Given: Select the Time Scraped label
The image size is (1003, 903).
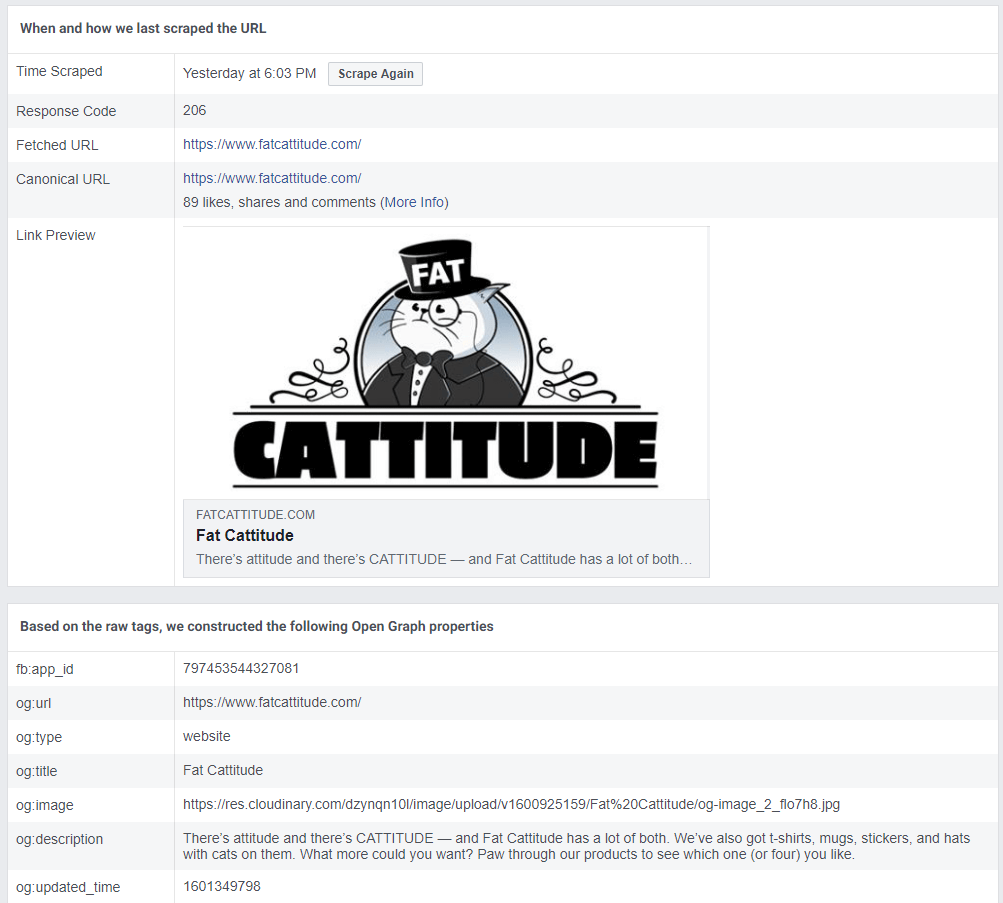Looking at the screenshot, I should [x=59, y=71].
